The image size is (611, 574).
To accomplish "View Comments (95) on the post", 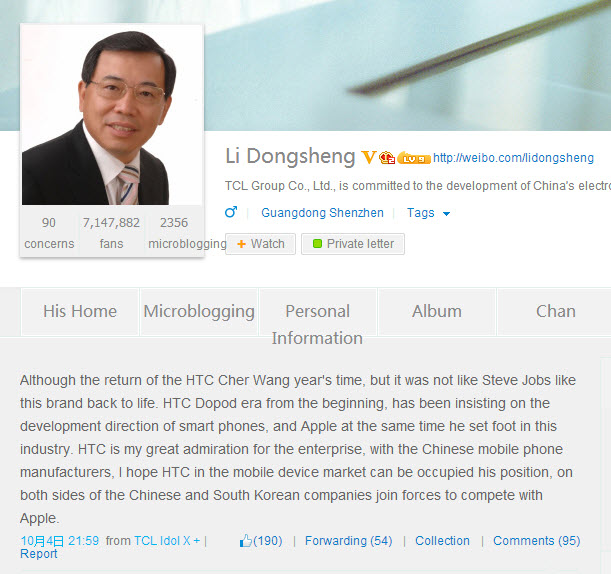I will coord(537,541).
